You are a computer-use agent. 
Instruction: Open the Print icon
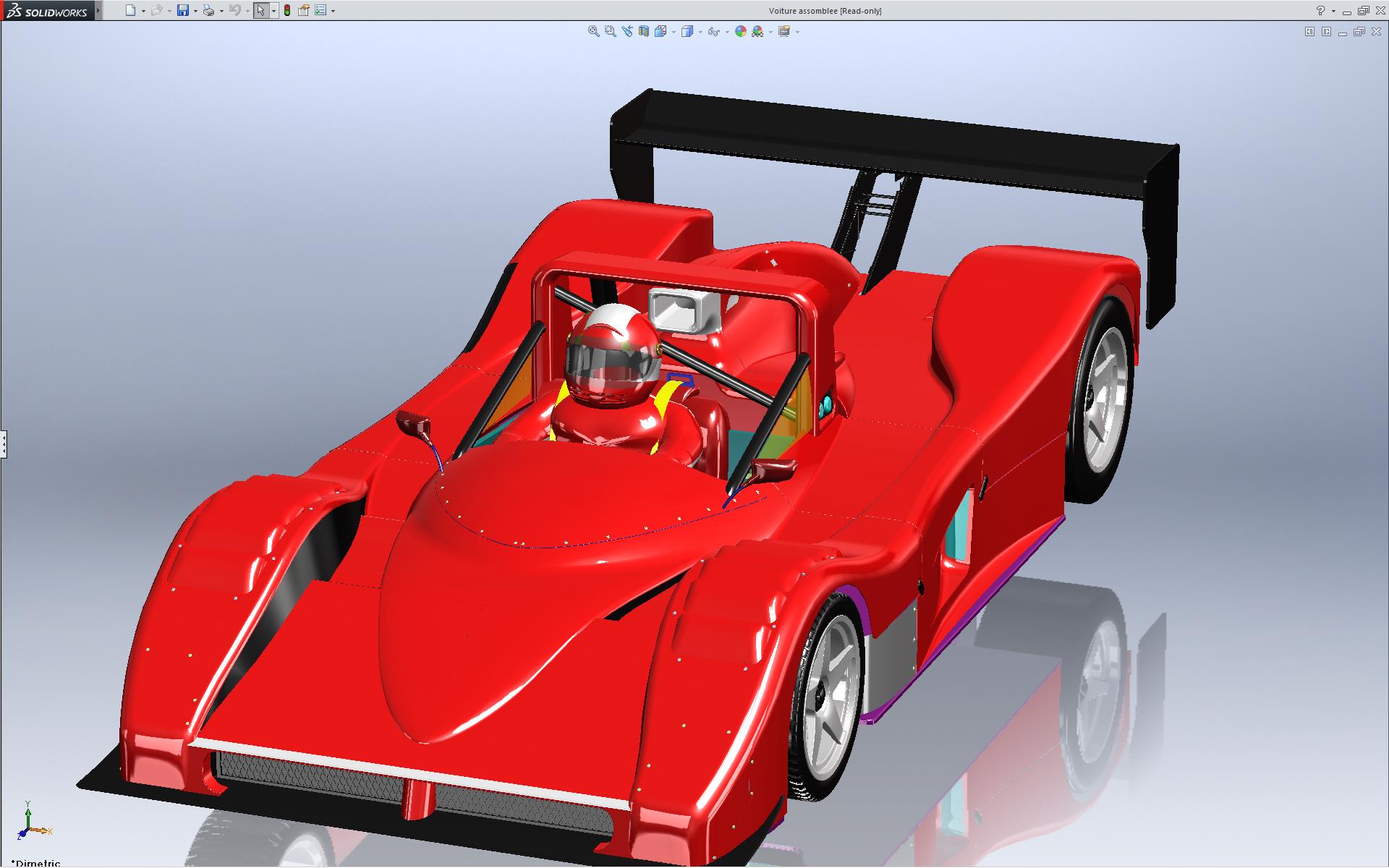(x=208, y=11)
